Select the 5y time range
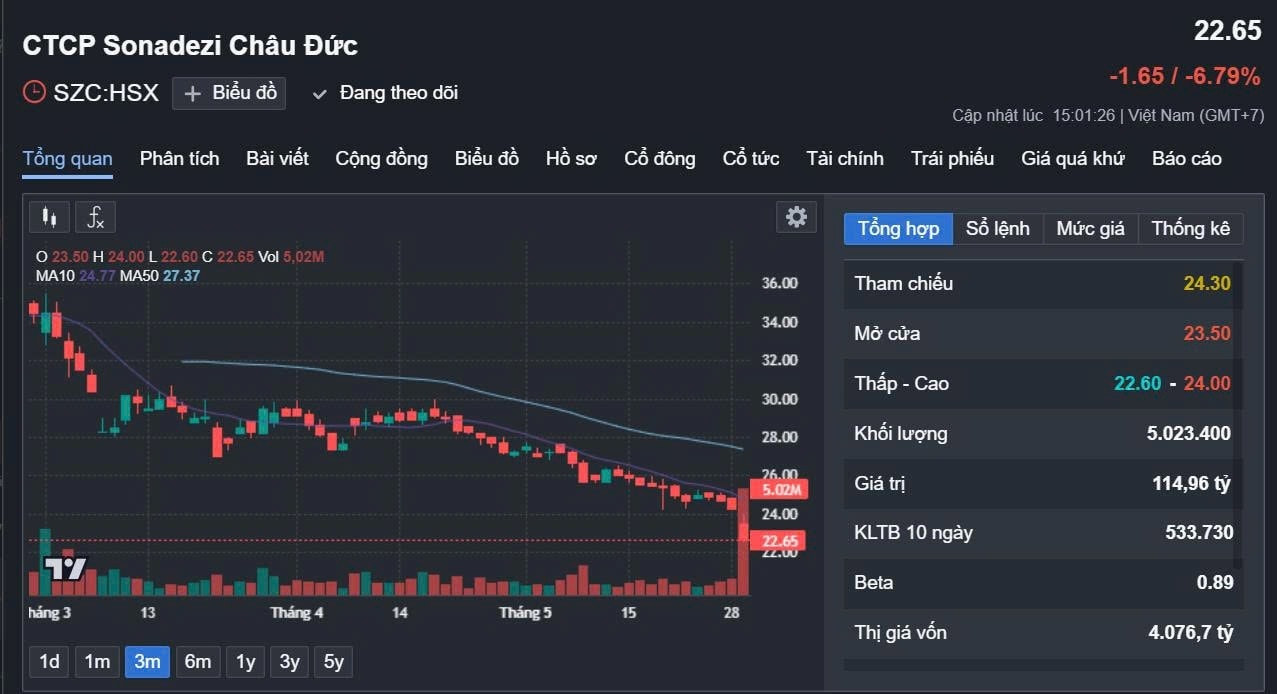Image resolution: width=1277 pixels, height=694 pixels. click(334, 661)
